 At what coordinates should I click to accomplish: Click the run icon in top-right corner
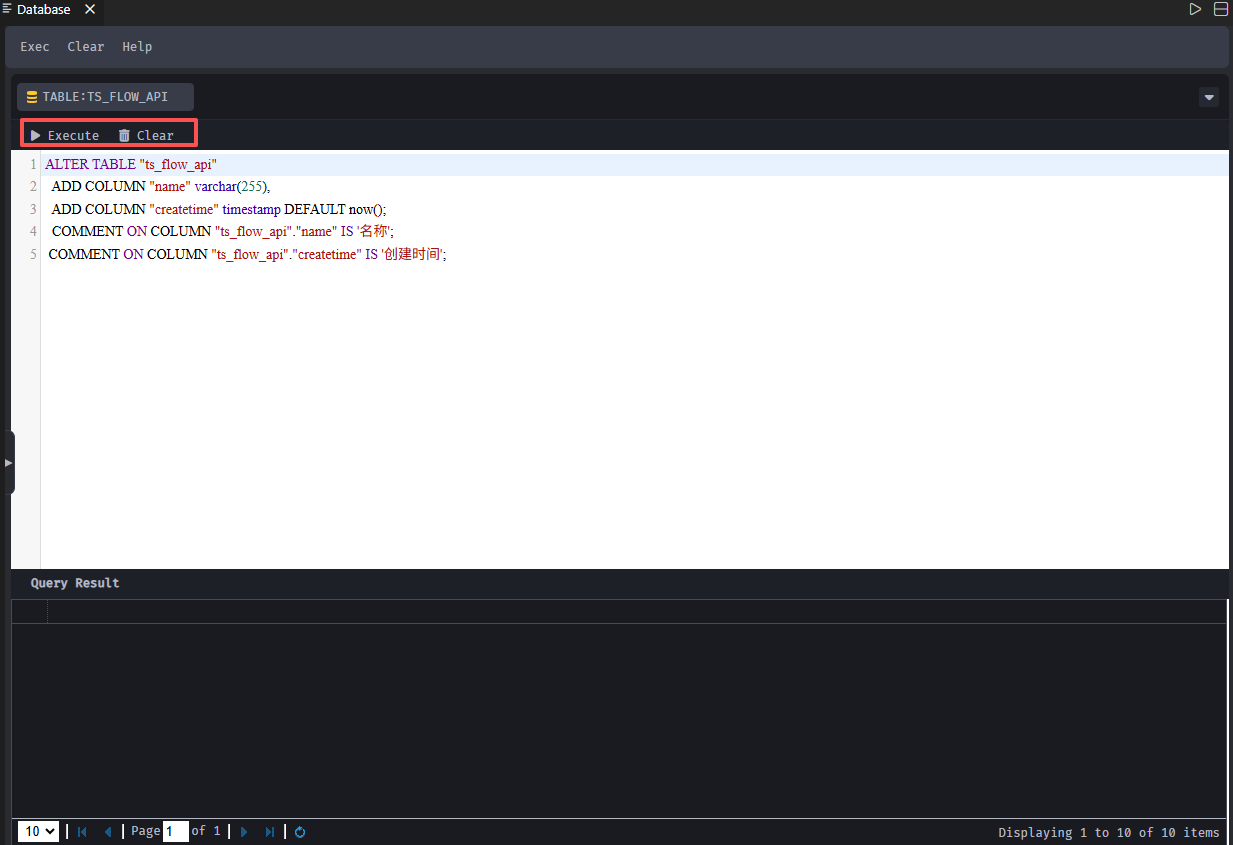[x=1195, y=9]
